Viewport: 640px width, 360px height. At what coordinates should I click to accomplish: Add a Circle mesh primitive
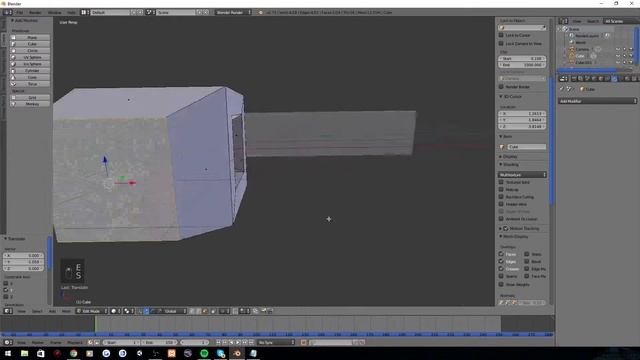30,51
